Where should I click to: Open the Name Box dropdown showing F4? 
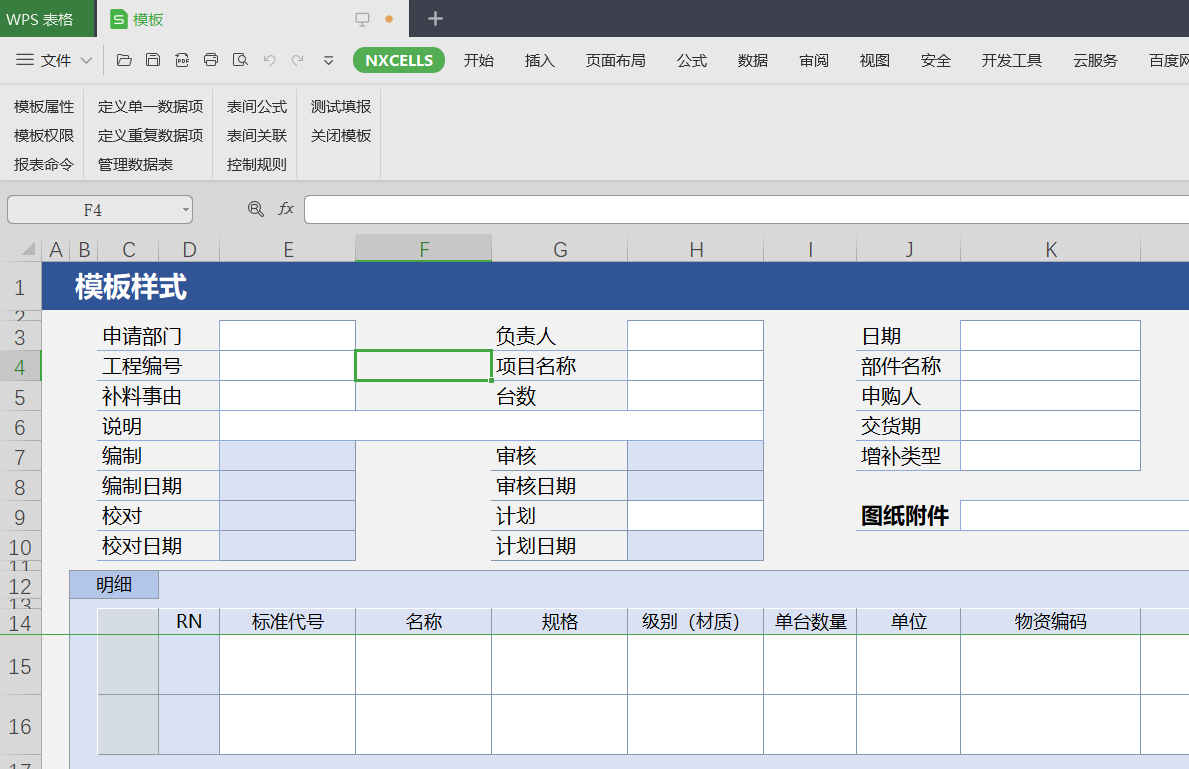coord(186,210)
